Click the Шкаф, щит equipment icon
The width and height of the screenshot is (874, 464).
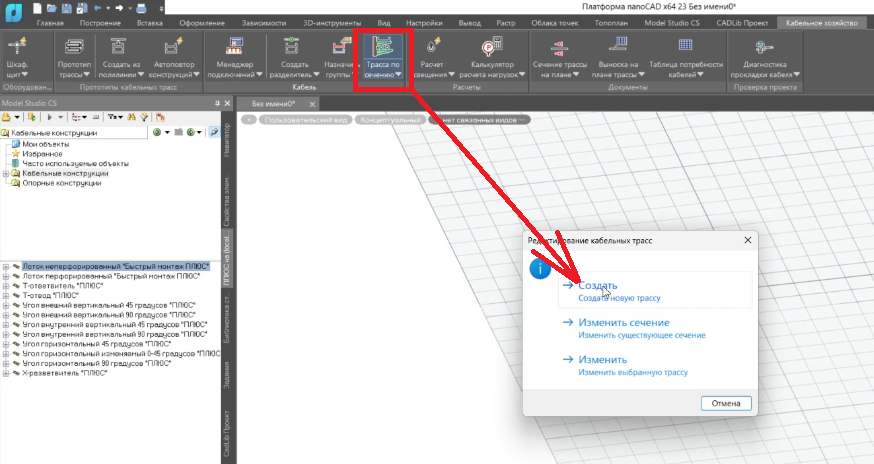[17, 47]
